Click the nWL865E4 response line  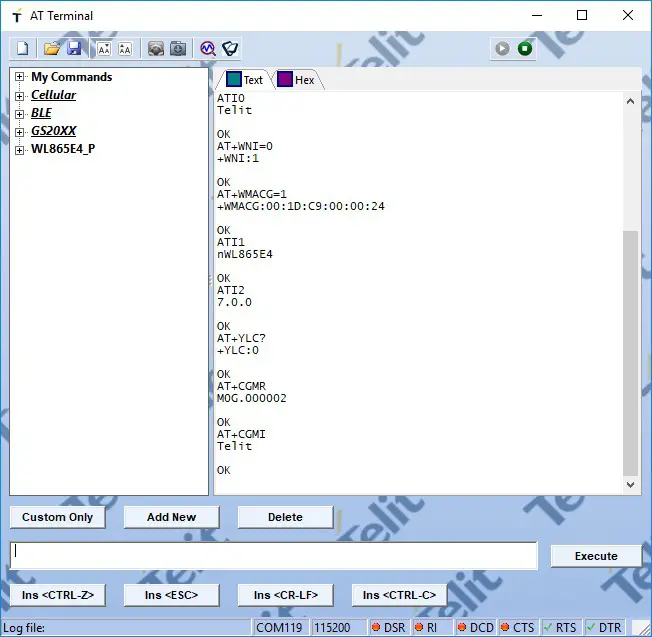[244, 254]
